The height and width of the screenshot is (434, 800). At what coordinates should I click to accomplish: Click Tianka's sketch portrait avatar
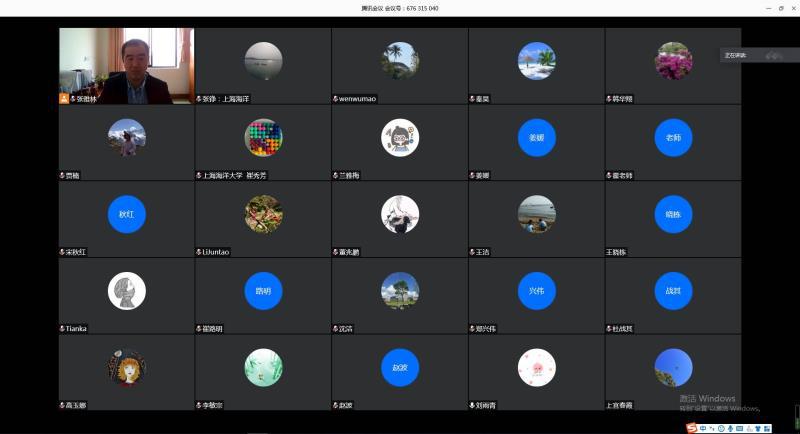pyautogui.click(x=127, y=291)
